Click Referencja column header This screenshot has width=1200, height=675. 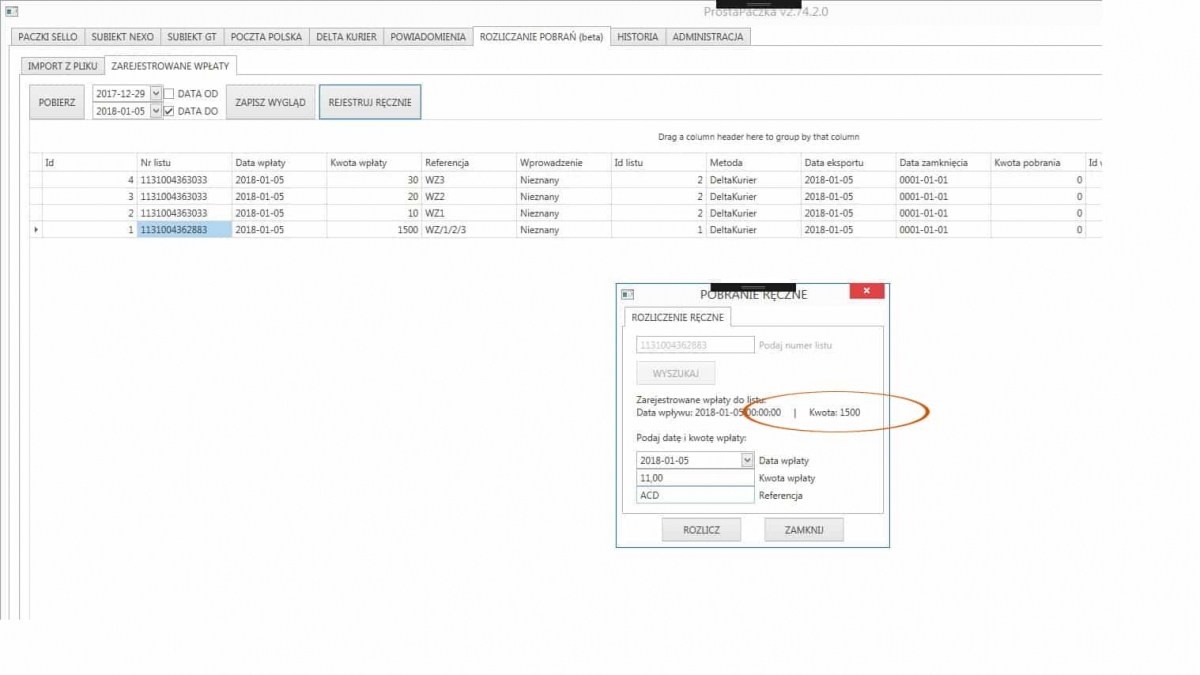(468, 162)
